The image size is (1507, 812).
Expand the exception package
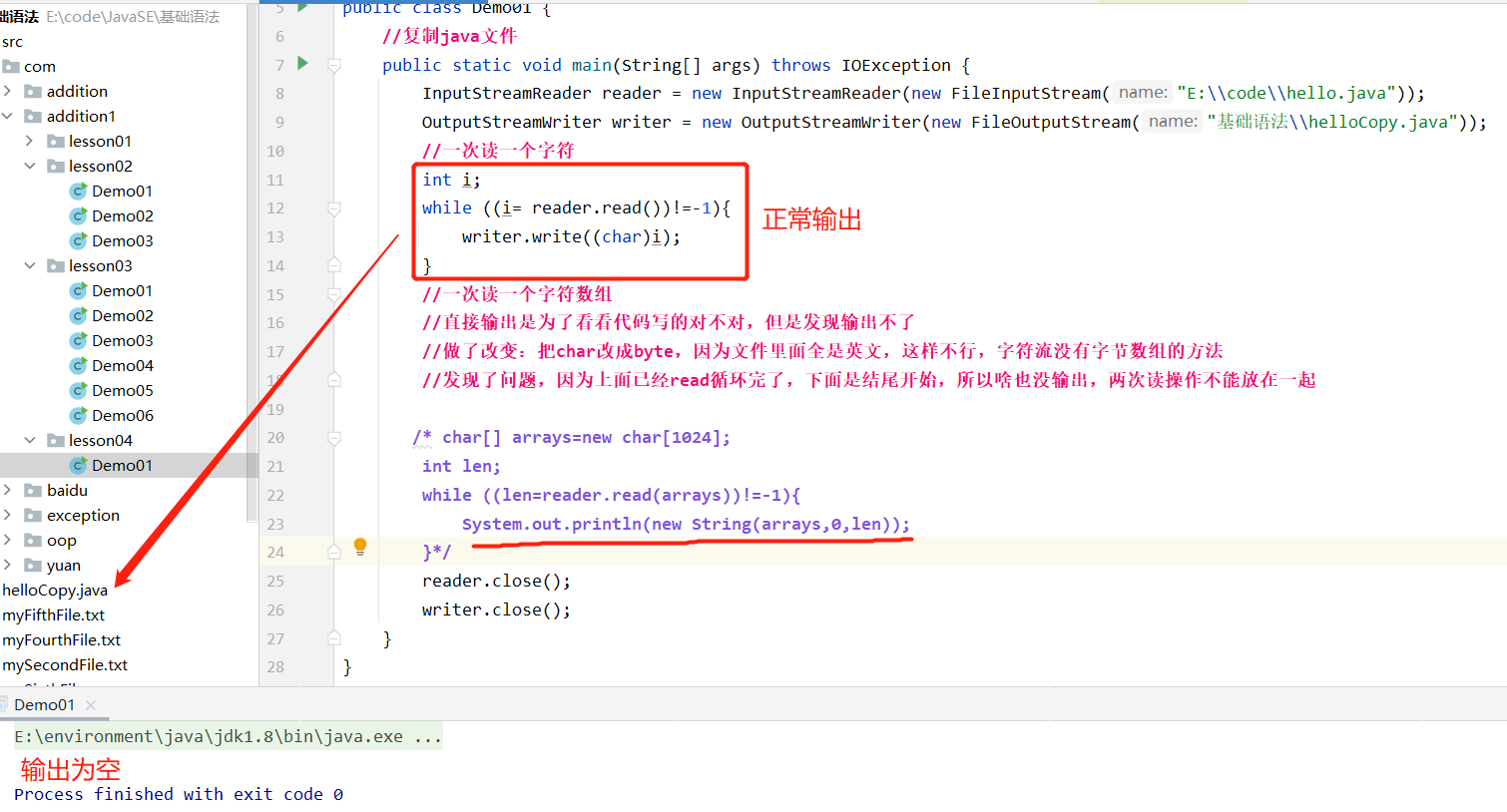(8, 515)
